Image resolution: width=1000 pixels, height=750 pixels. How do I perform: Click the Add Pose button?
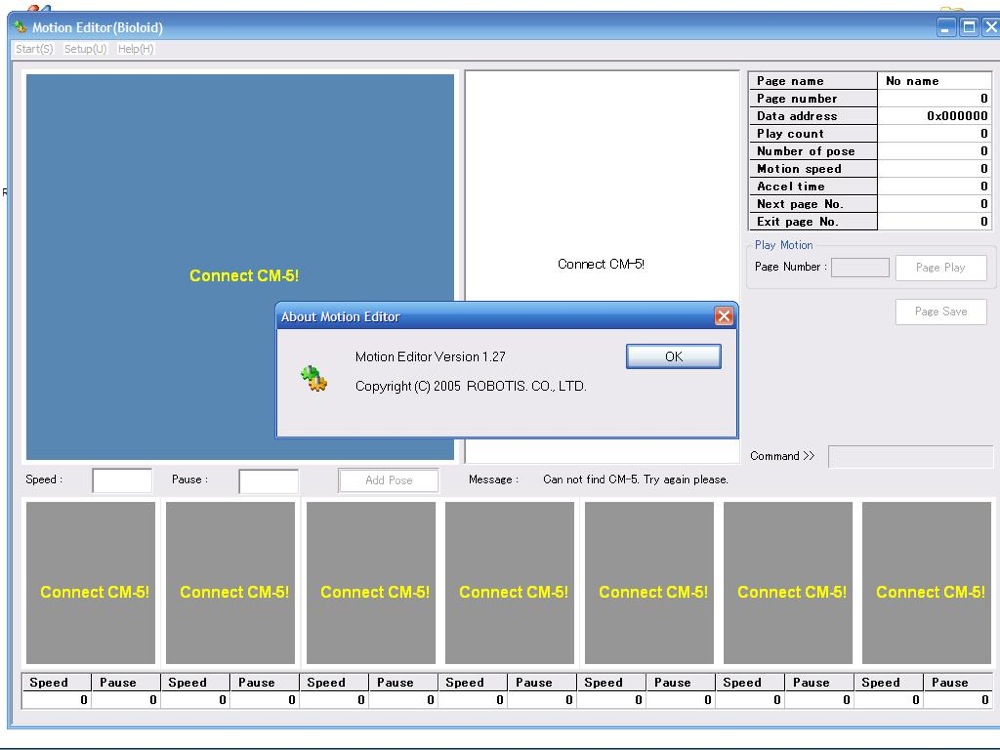tap(388, 480)
